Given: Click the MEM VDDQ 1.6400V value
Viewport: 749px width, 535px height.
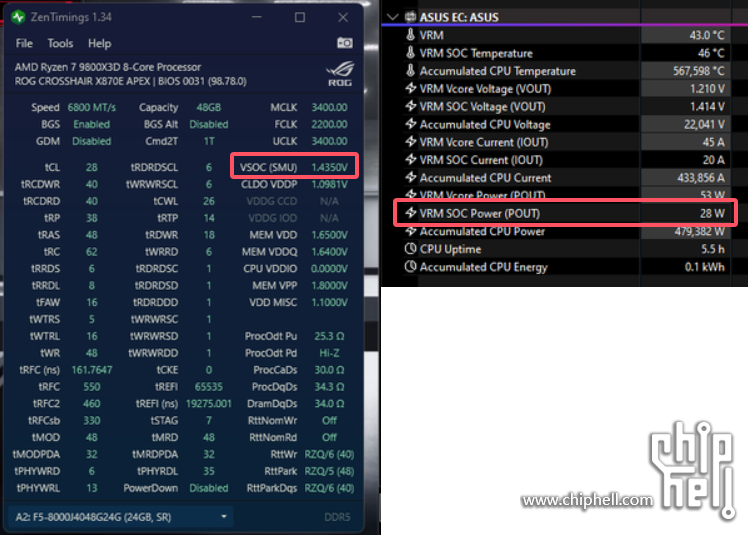Looking at the screenshot, I should [x=329, y=251].
